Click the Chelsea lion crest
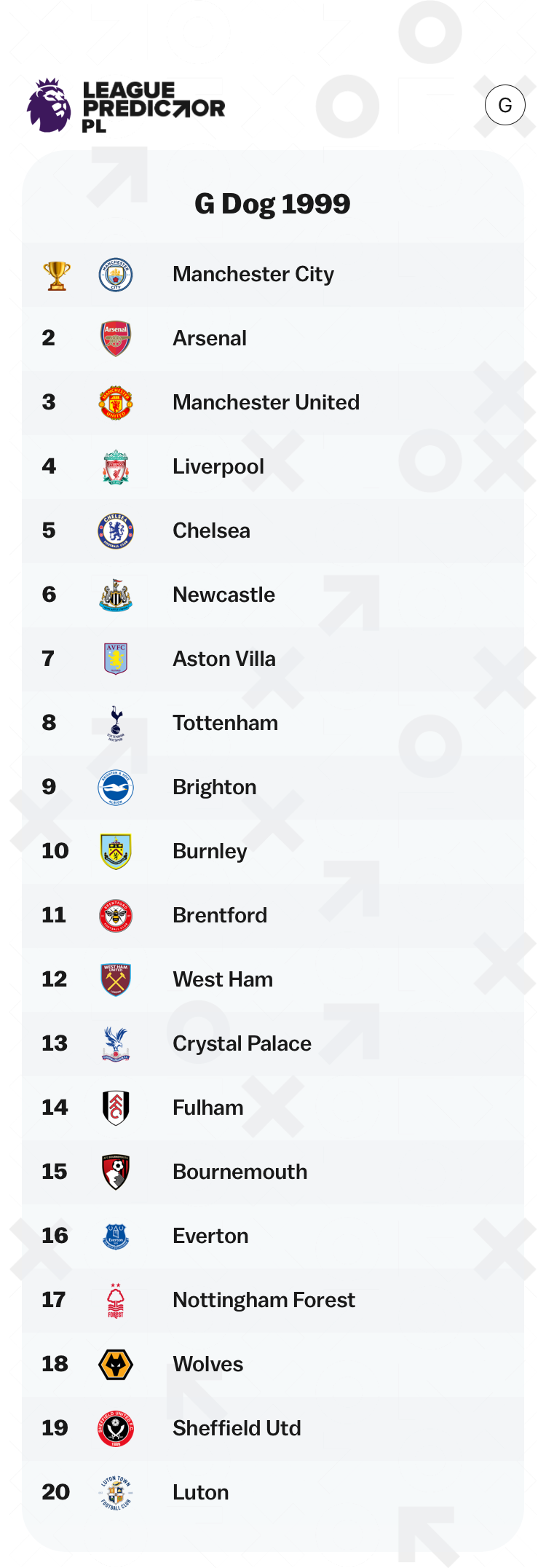The image size is (546, 1568). (116, 531)
